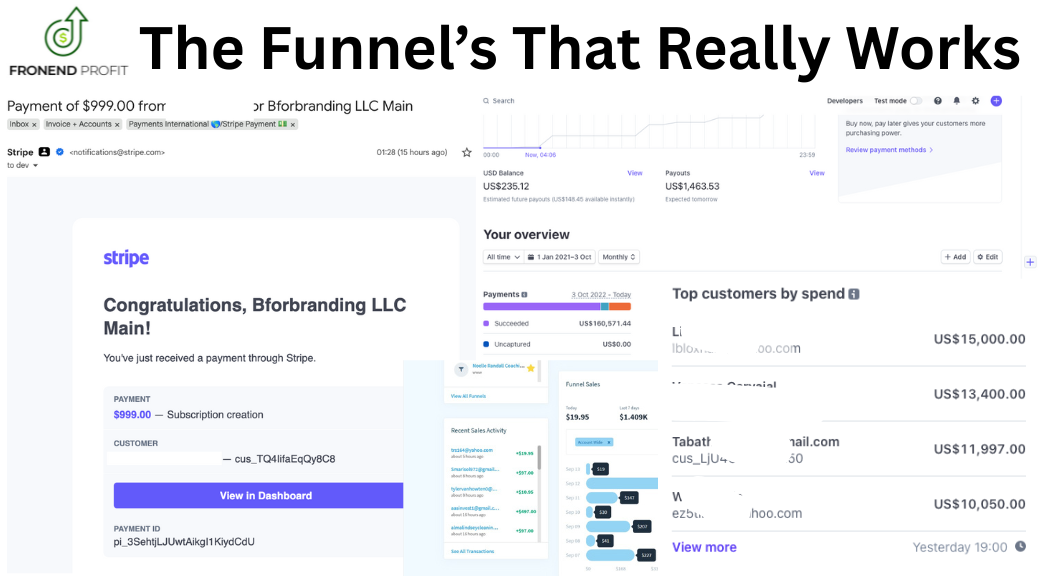Click the US$235.12 USD balance value

(506, 186)
